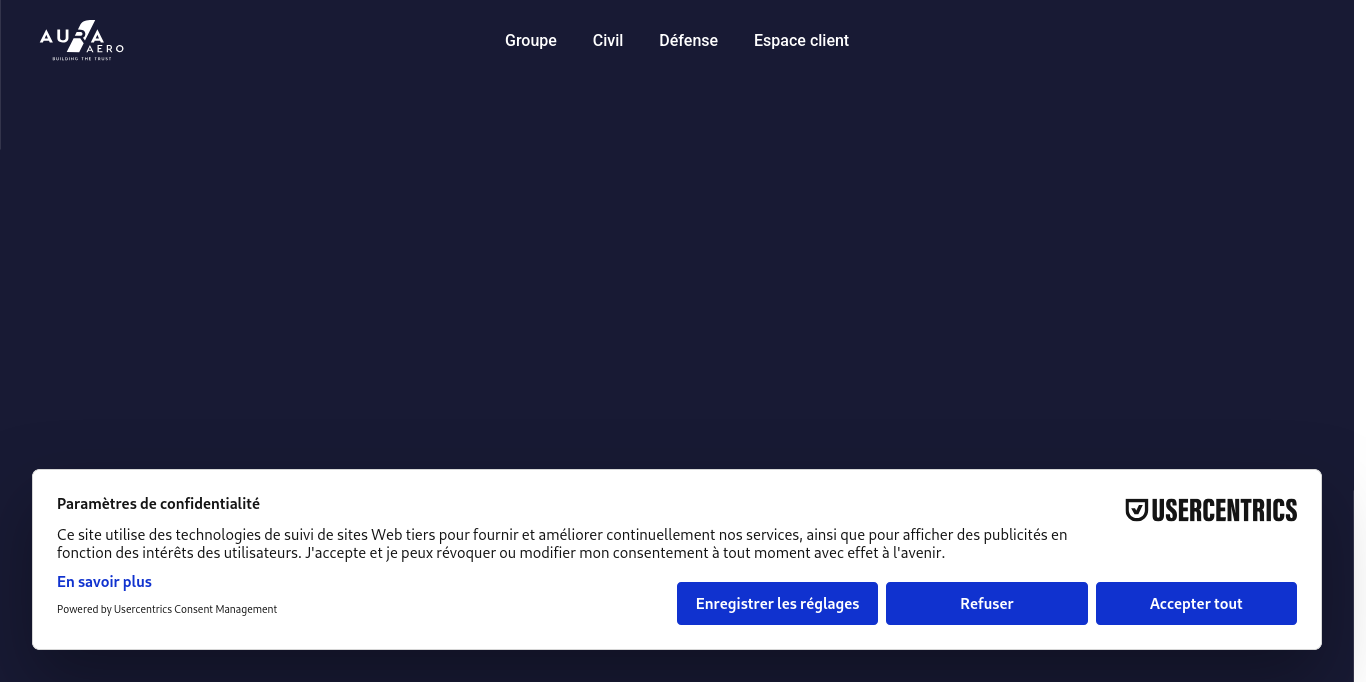
Task: Click the AERO text in the logo
Action: tap(106, 49)
